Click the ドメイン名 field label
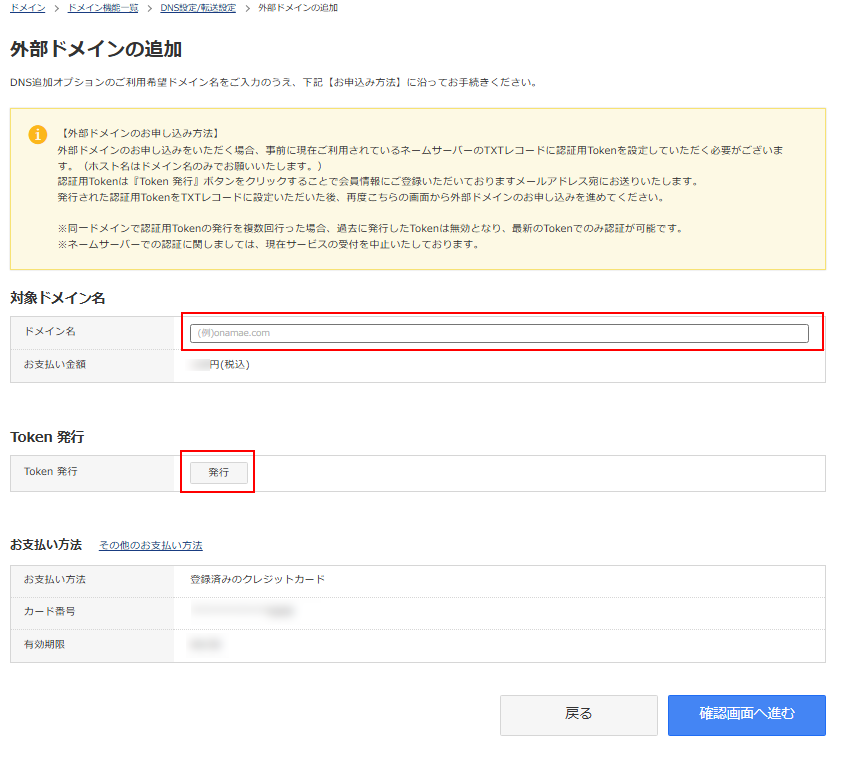This screenshot has height=764, width=848. (50, 331)
